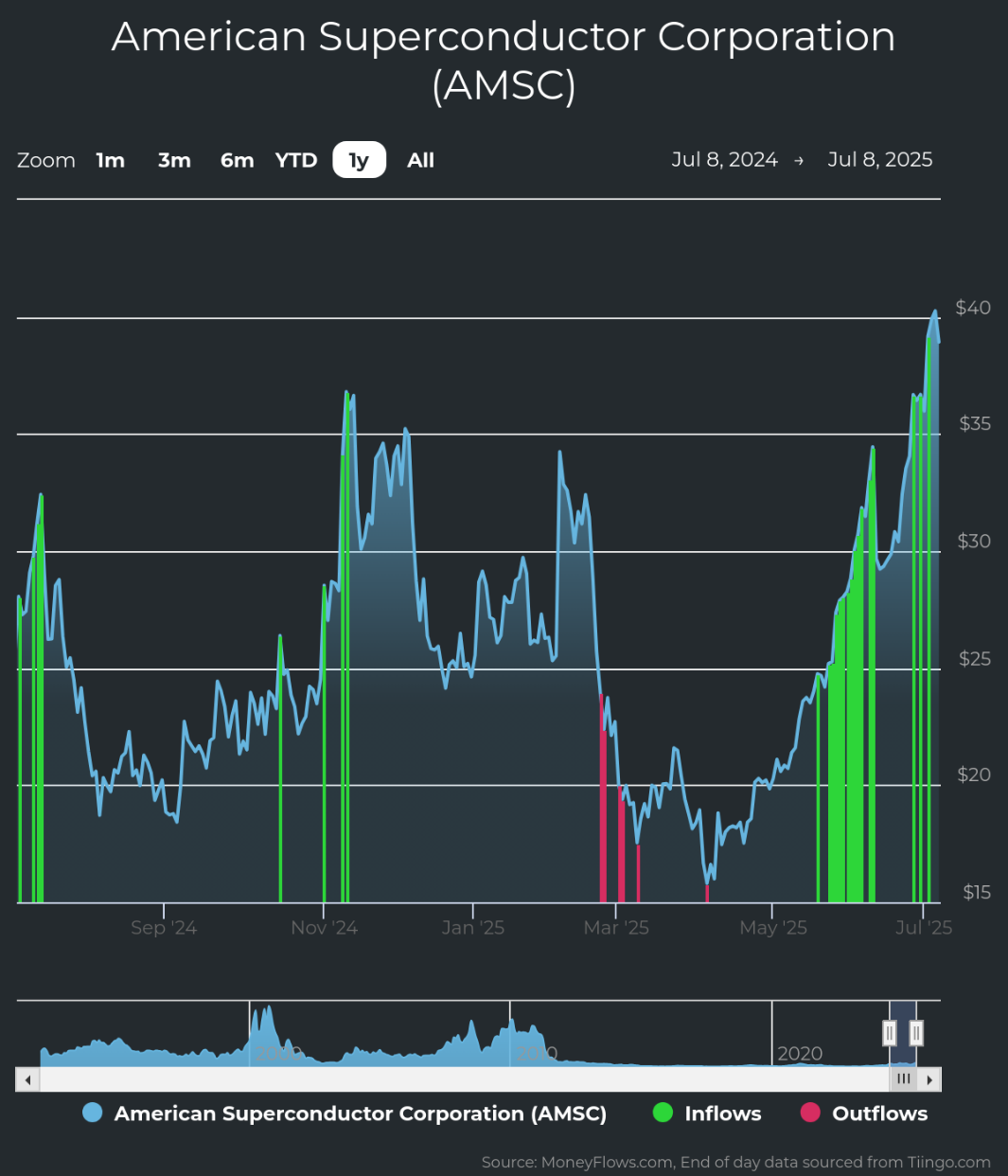Click the 2020 label in navigator
Viewport: 1008px width, 1176px height.
click(800, 1053)
